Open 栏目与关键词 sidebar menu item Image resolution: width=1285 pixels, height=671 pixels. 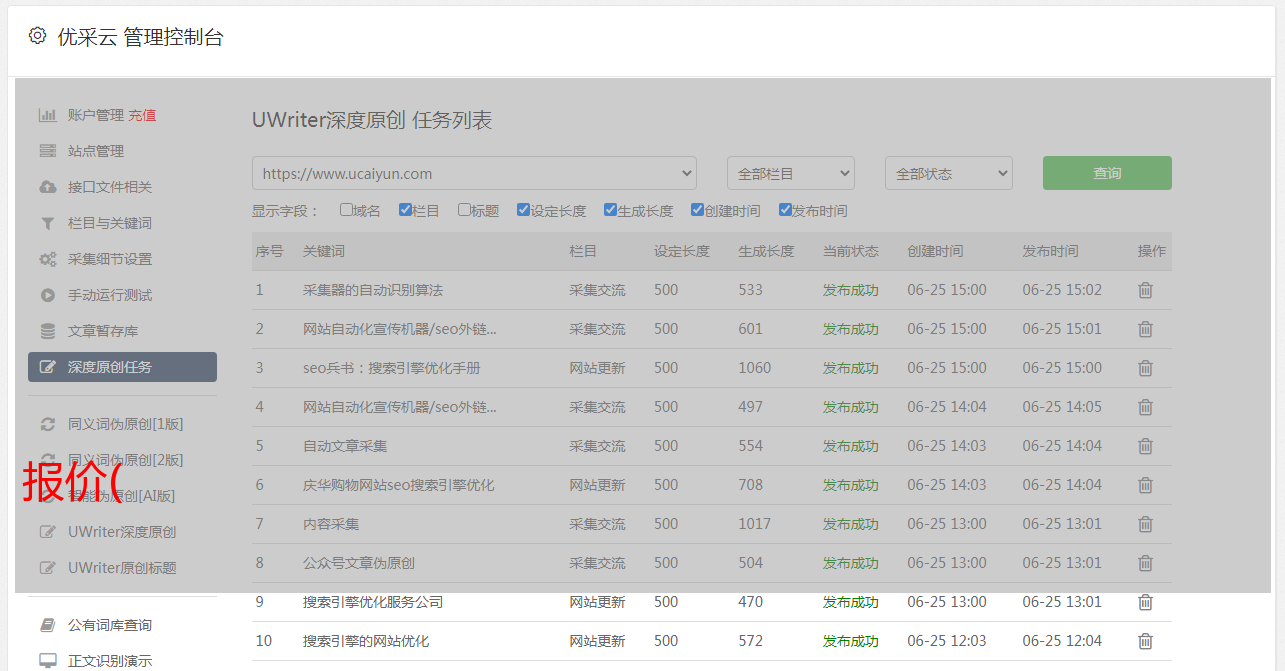coord(110,223)
